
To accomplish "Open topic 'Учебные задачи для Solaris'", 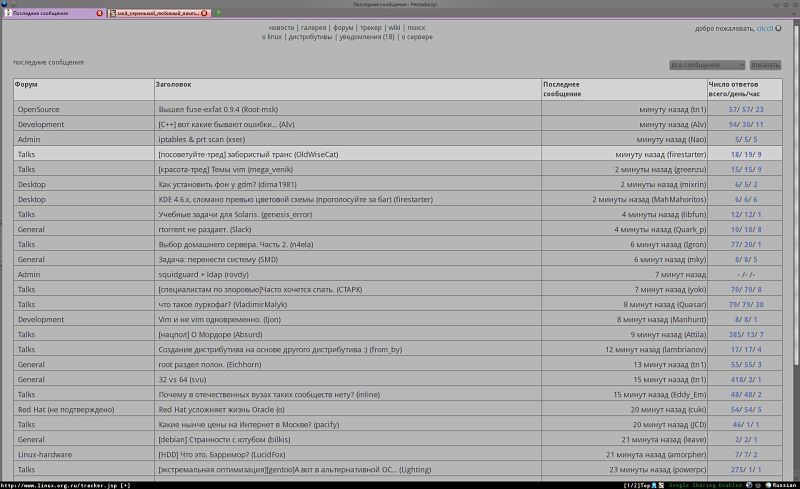I will 235,214.
